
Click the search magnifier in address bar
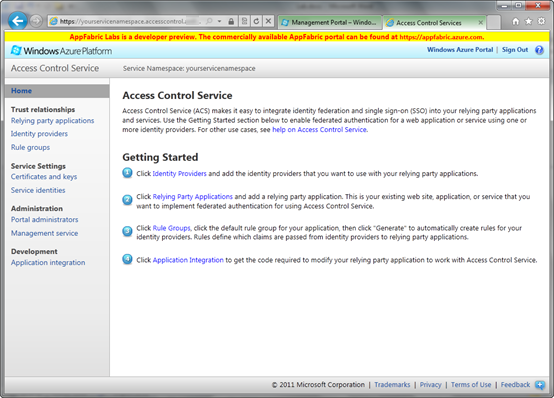pyautogui.click(x=209, y=22)
